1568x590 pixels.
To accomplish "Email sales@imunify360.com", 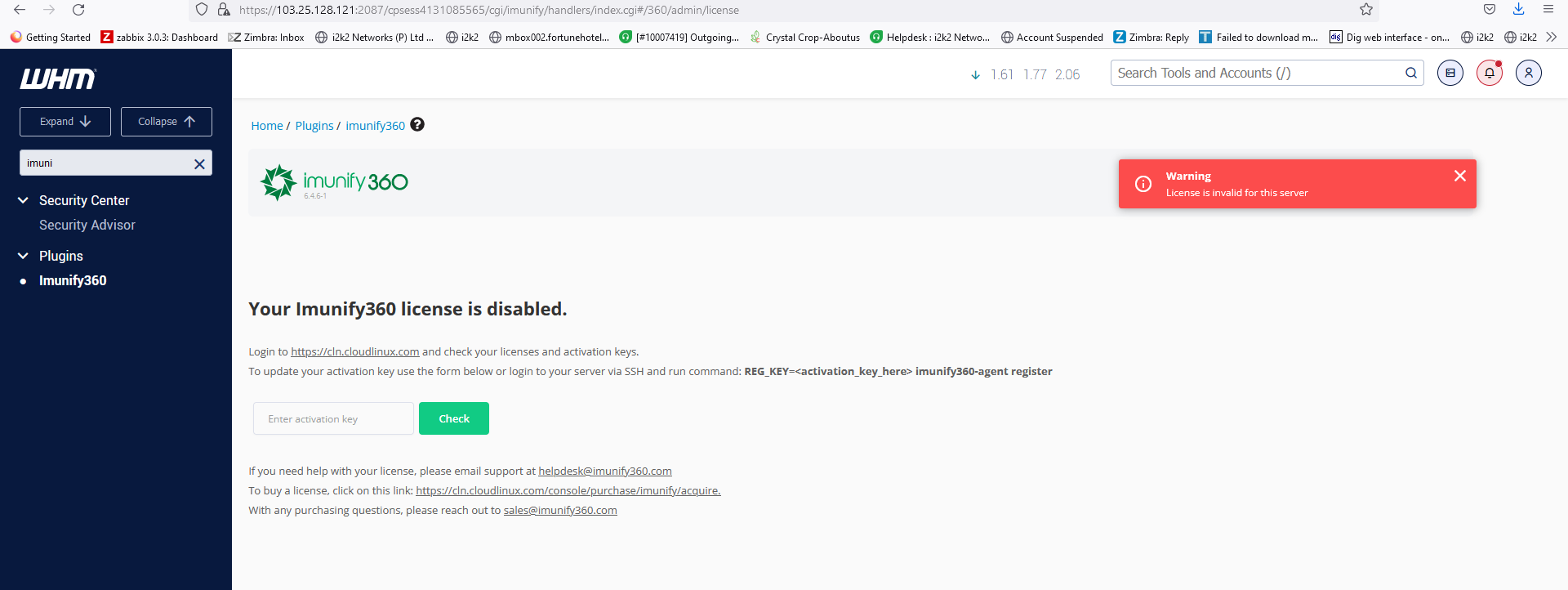I will click(560, 510).
